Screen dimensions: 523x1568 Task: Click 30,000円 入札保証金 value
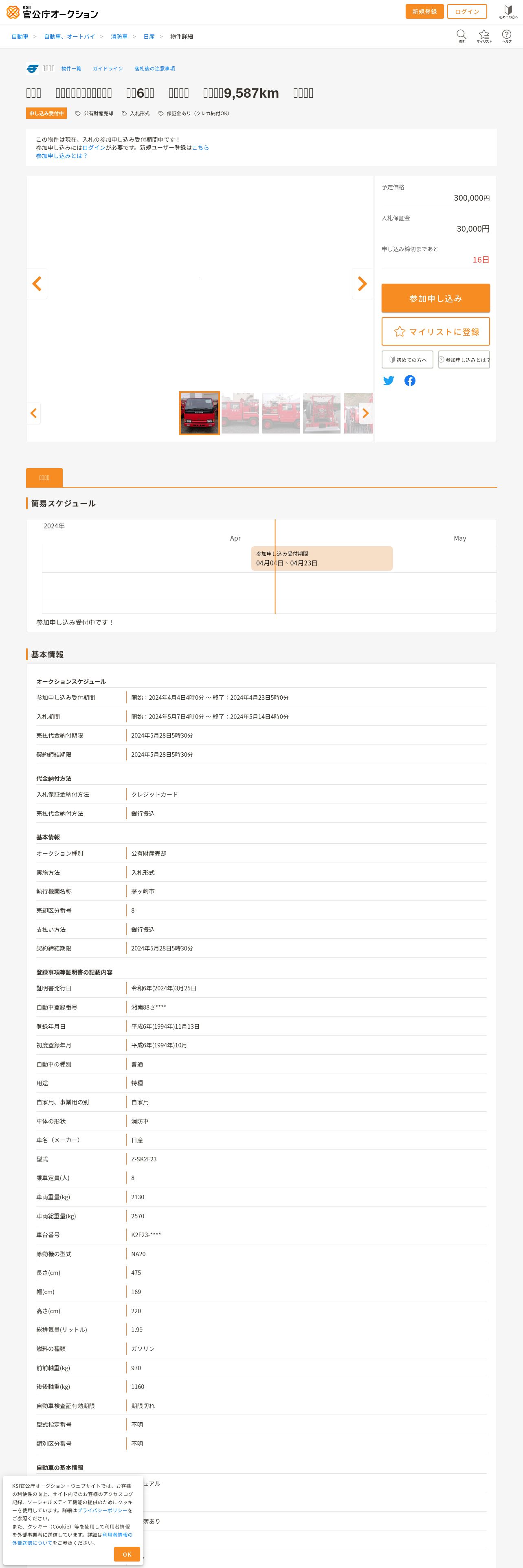coord(473,229)
